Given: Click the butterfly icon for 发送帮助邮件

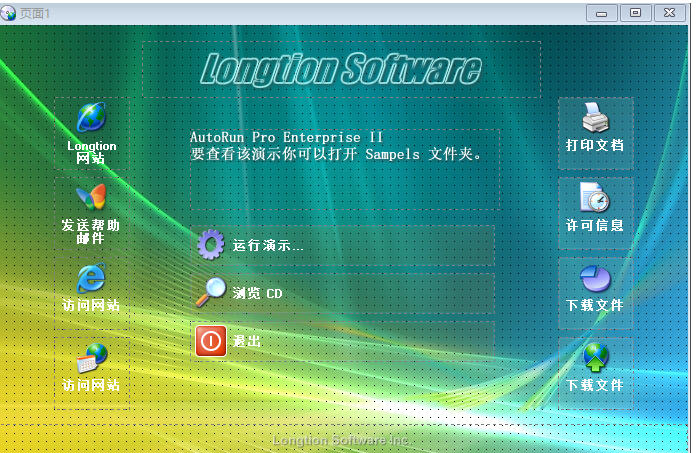Looking at the screenshot, I should pos(91,197).
